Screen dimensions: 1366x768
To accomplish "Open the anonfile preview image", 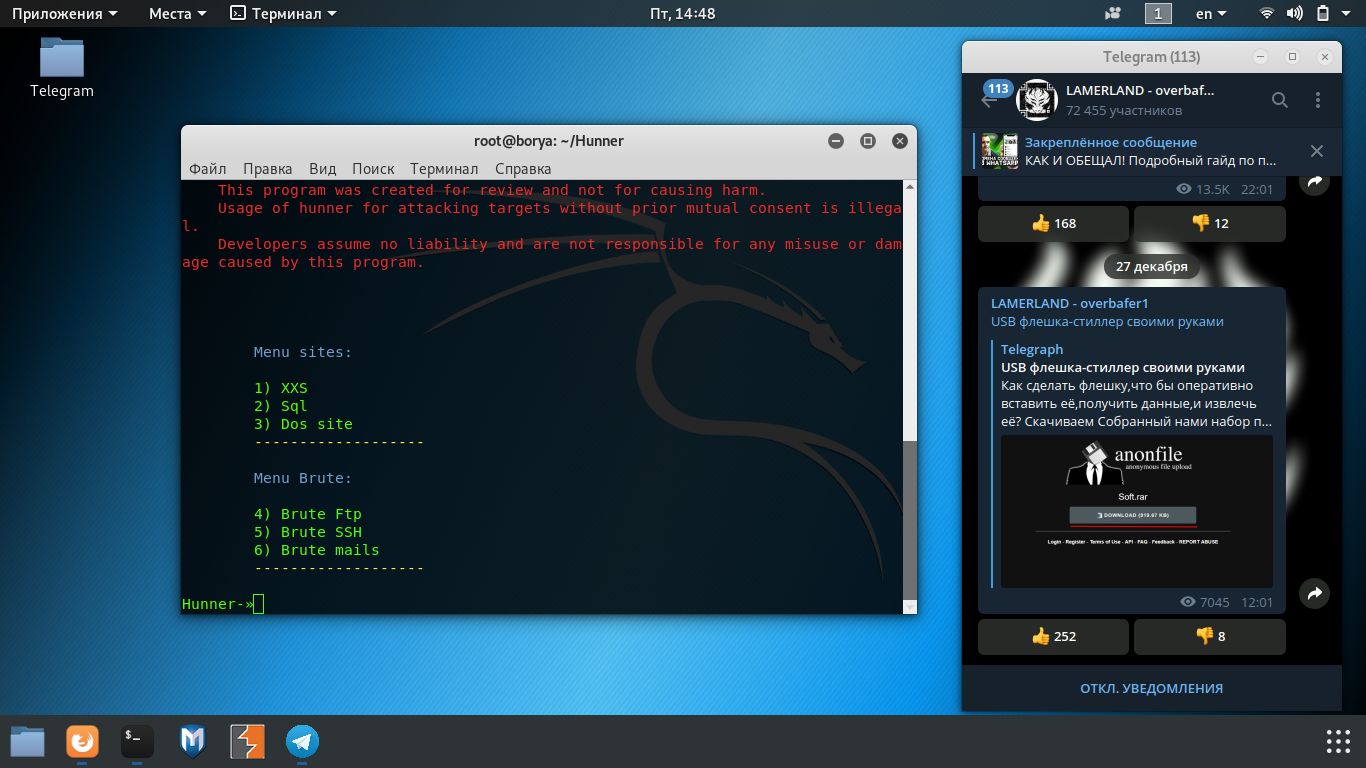I will coord(1137,511).
